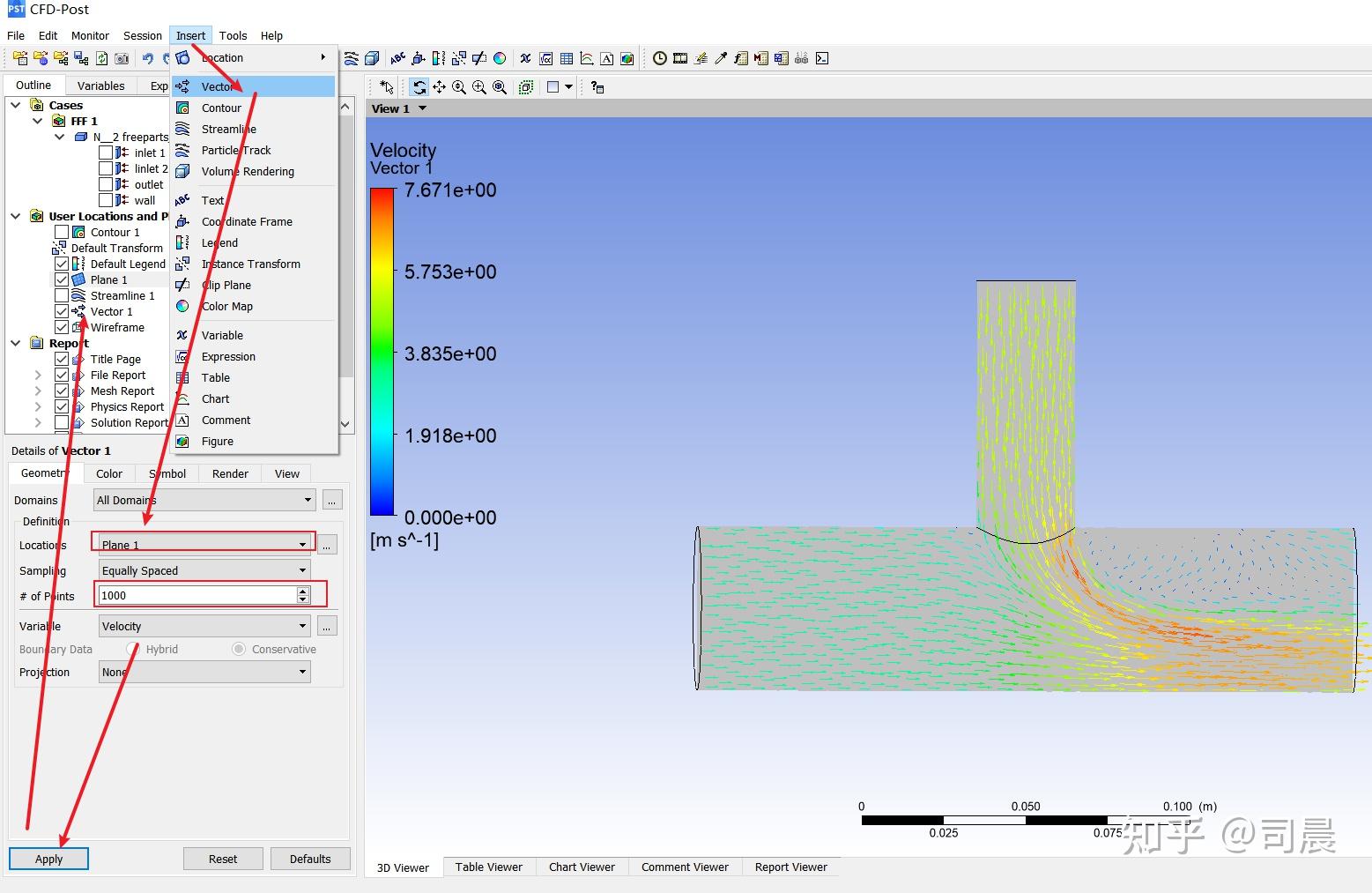Choose Streamline from the Insert menu
1372x893 pixels.
(255, 129)
